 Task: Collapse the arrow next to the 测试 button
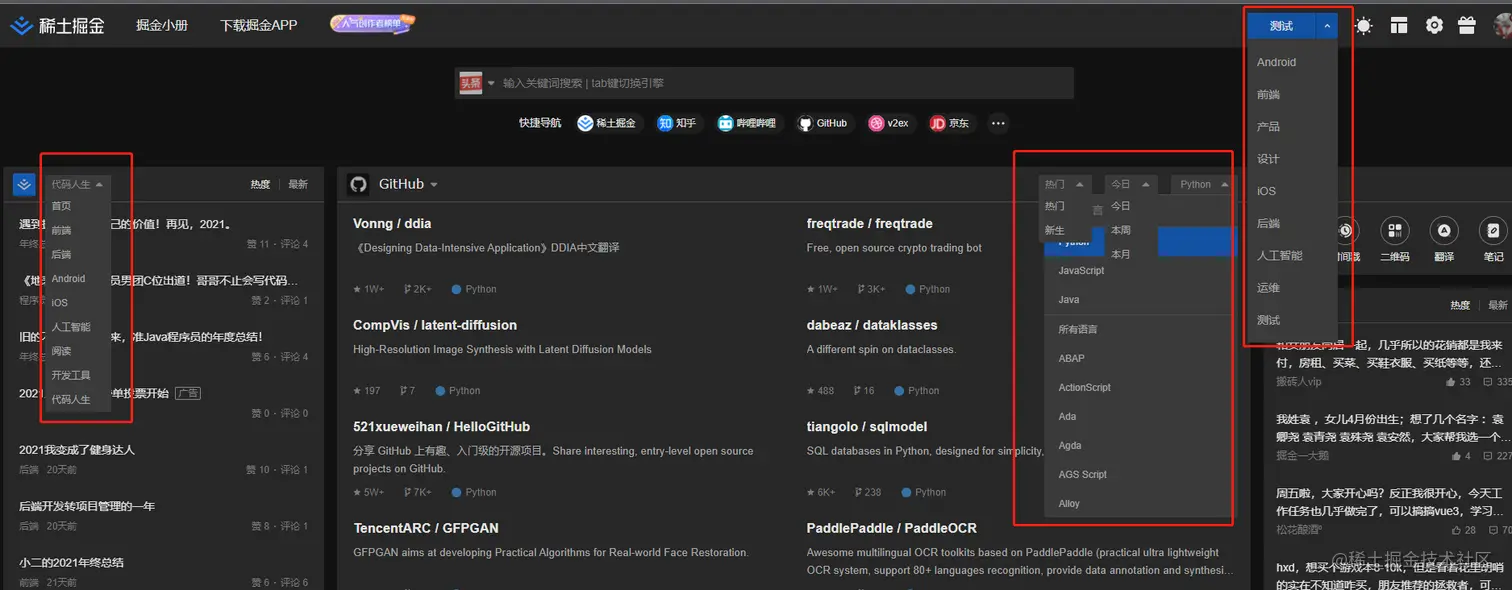(x=1327, y=26)
